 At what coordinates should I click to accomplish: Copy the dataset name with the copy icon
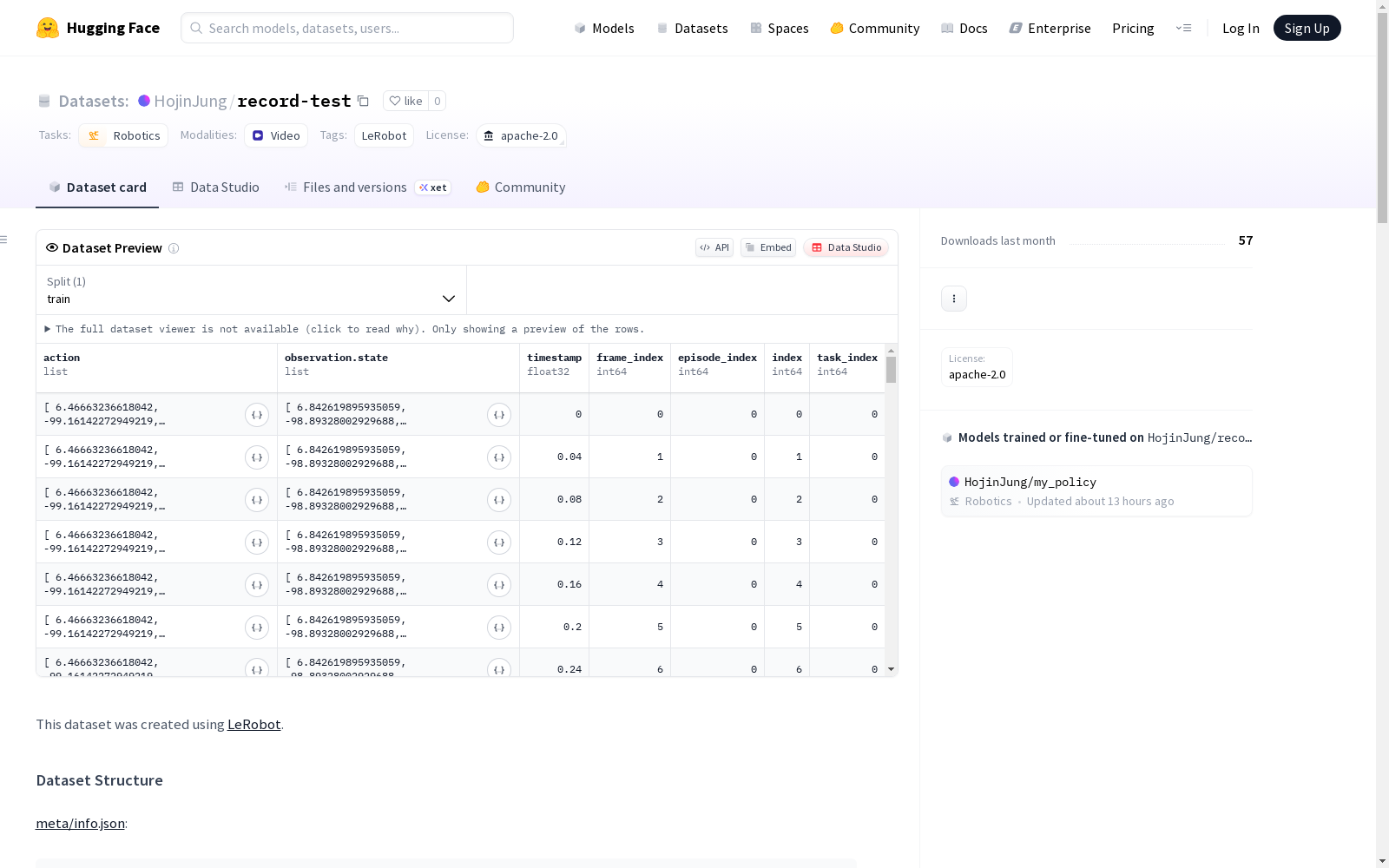point(363,102)
